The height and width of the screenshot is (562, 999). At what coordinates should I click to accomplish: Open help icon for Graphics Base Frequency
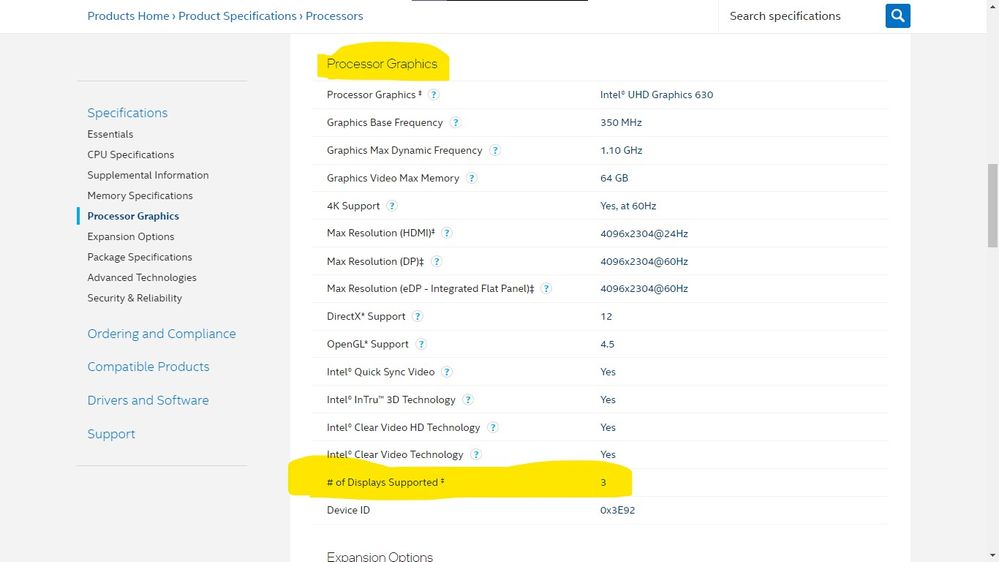click(x=455, y=122)
